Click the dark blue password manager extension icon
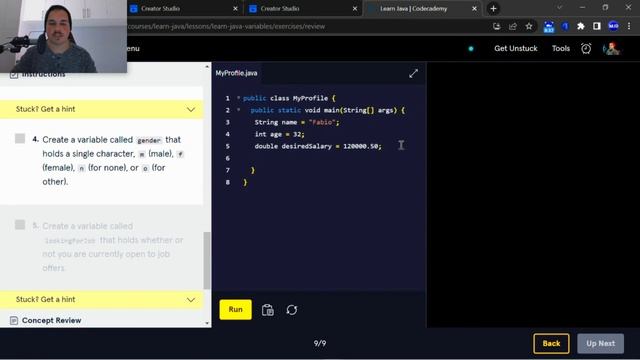This screenshot has width=640, height=360. (565, 26)
